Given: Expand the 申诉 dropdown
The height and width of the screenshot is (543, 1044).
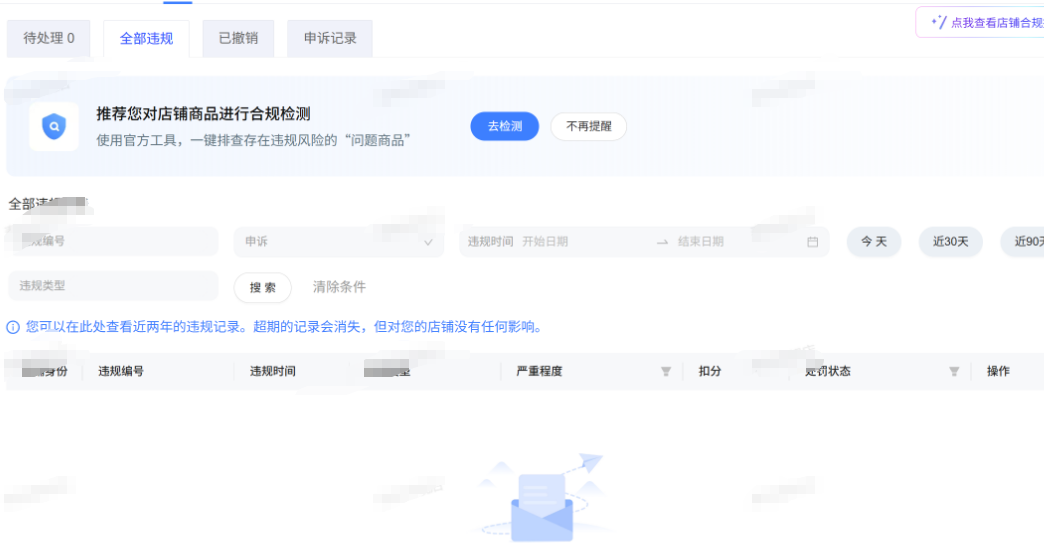Looking at the screenshot, I should click(338, 242).
